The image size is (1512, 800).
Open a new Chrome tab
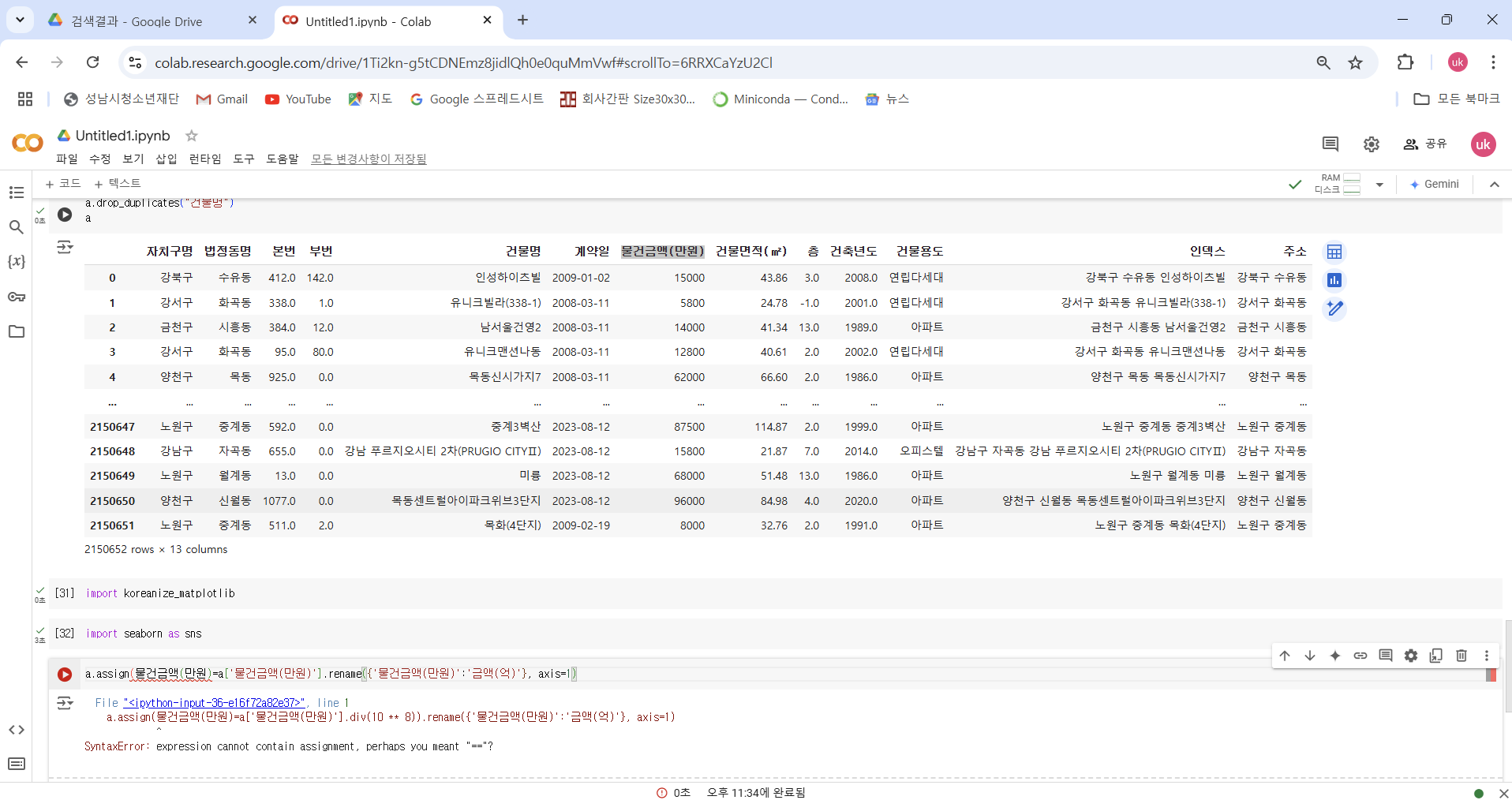coord(522,20)
